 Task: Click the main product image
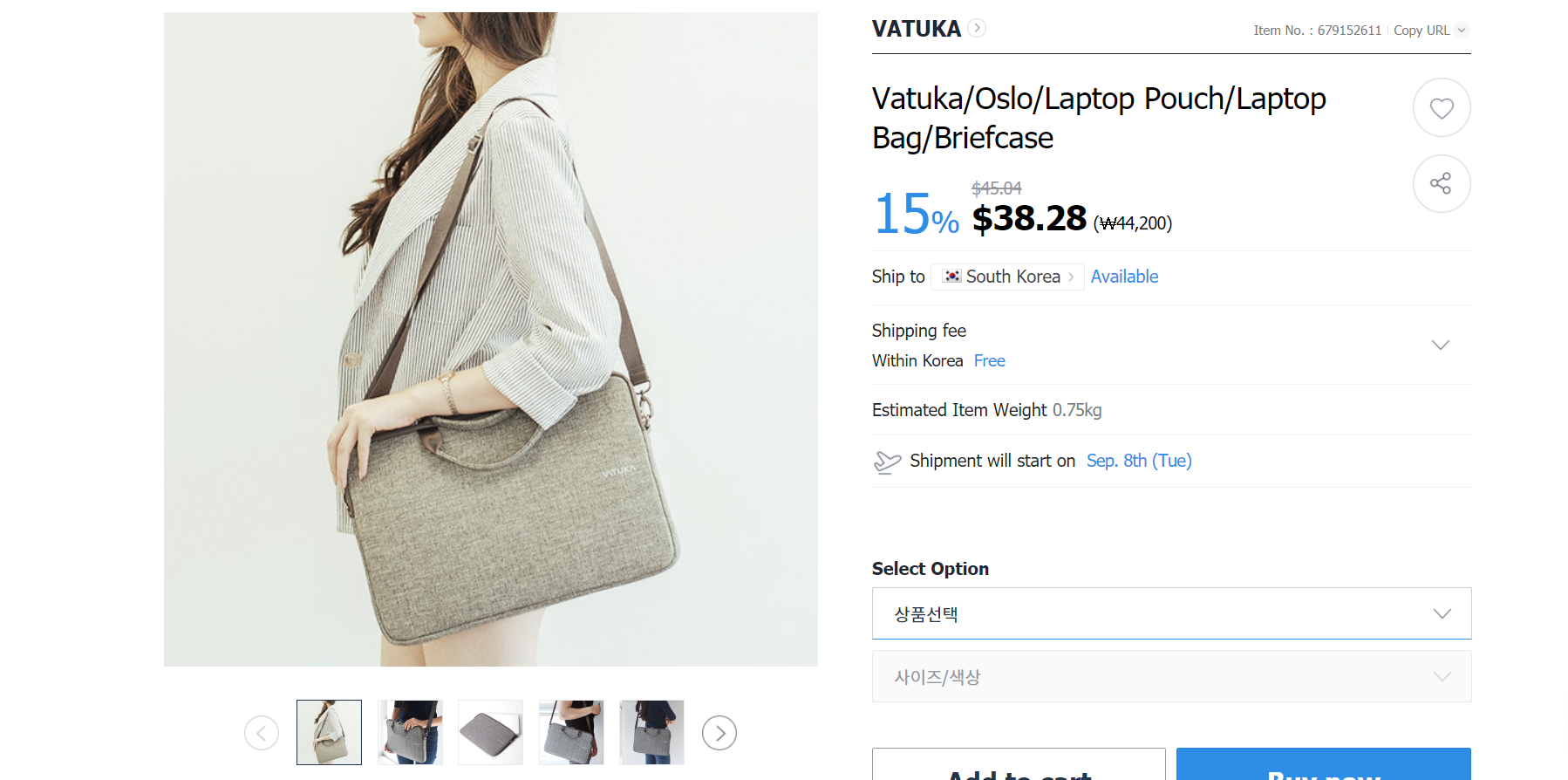(x=490, y=339)
